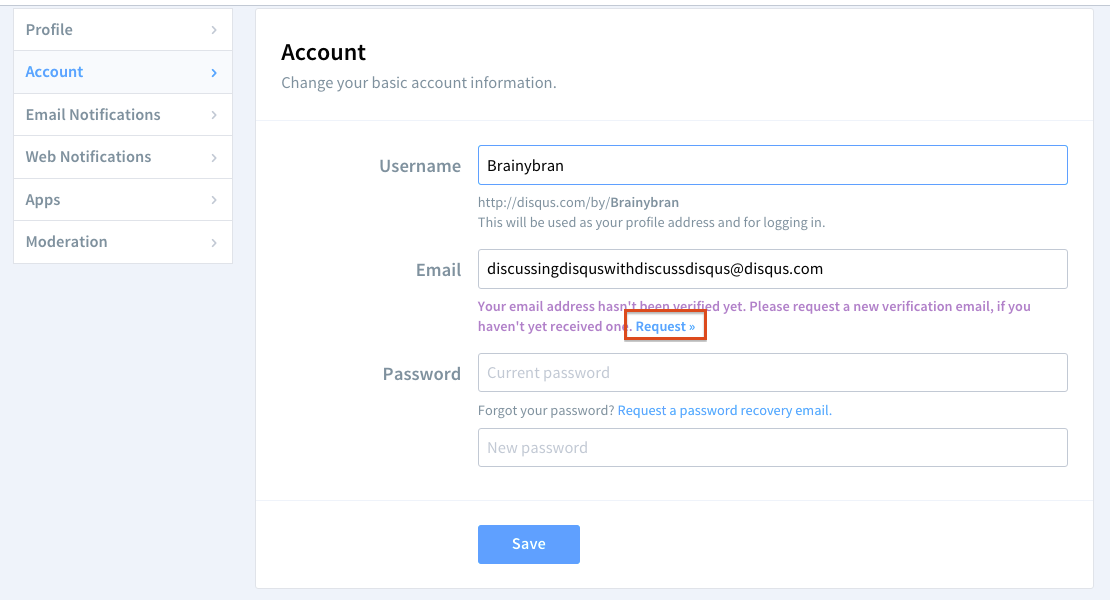Click the chevron arrow beside Profile
Screen dimensions: 1110x600
coord(214,30)
